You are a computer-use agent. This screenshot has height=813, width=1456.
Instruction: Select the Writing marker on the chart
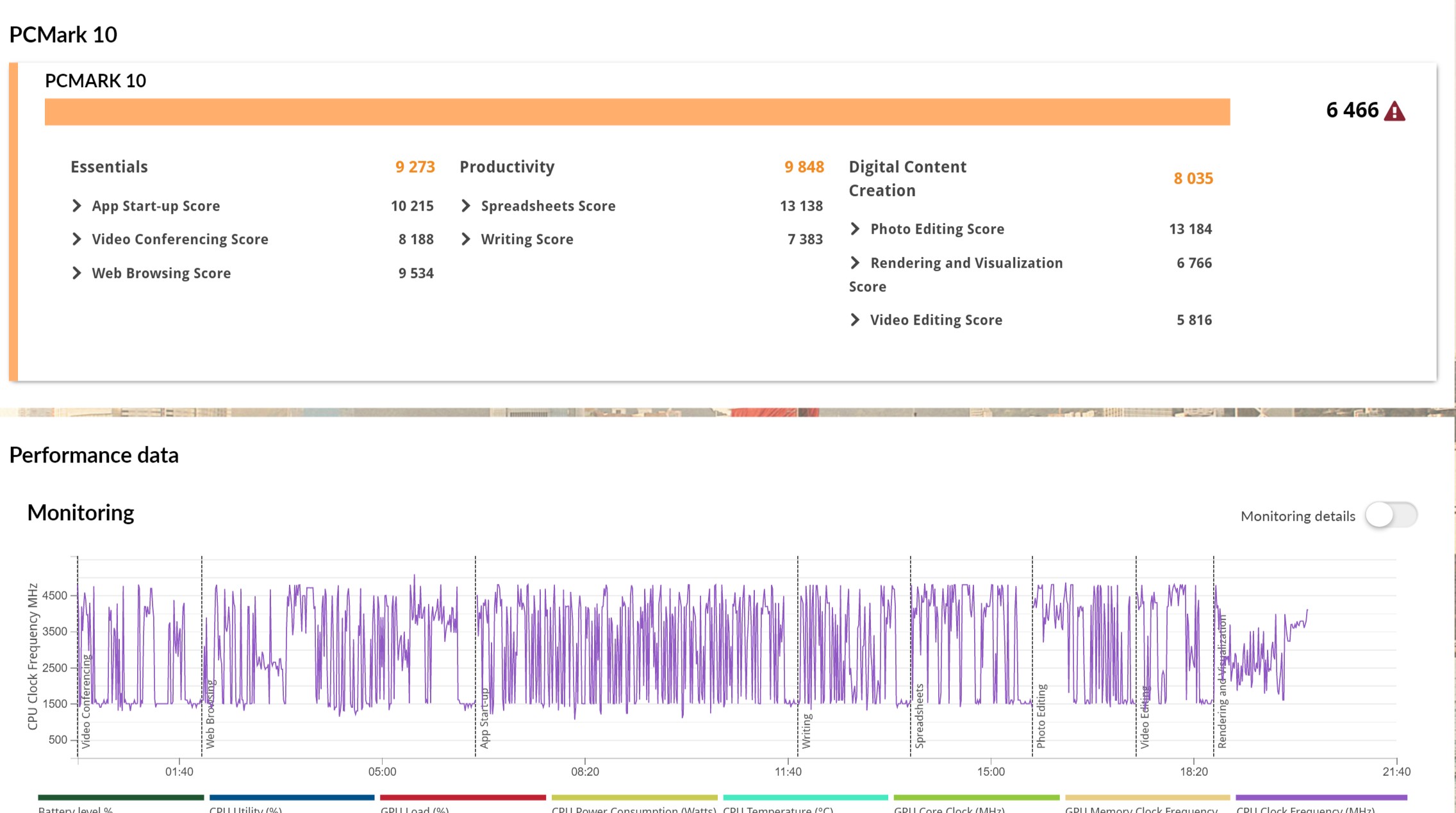[806, 731]
